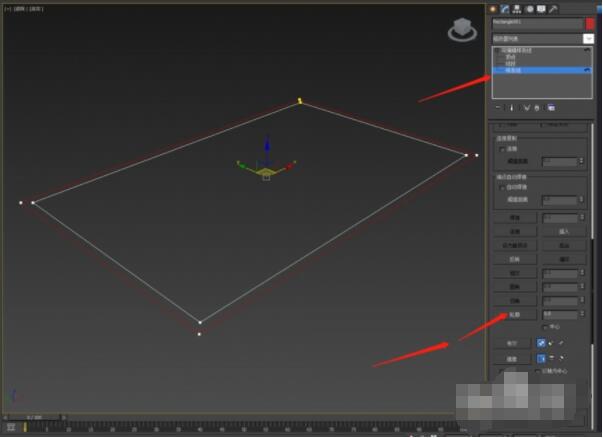The image size is (603, 438).
Task: Select the Boolean union operation icon
Action: click(x=543, y=343)
